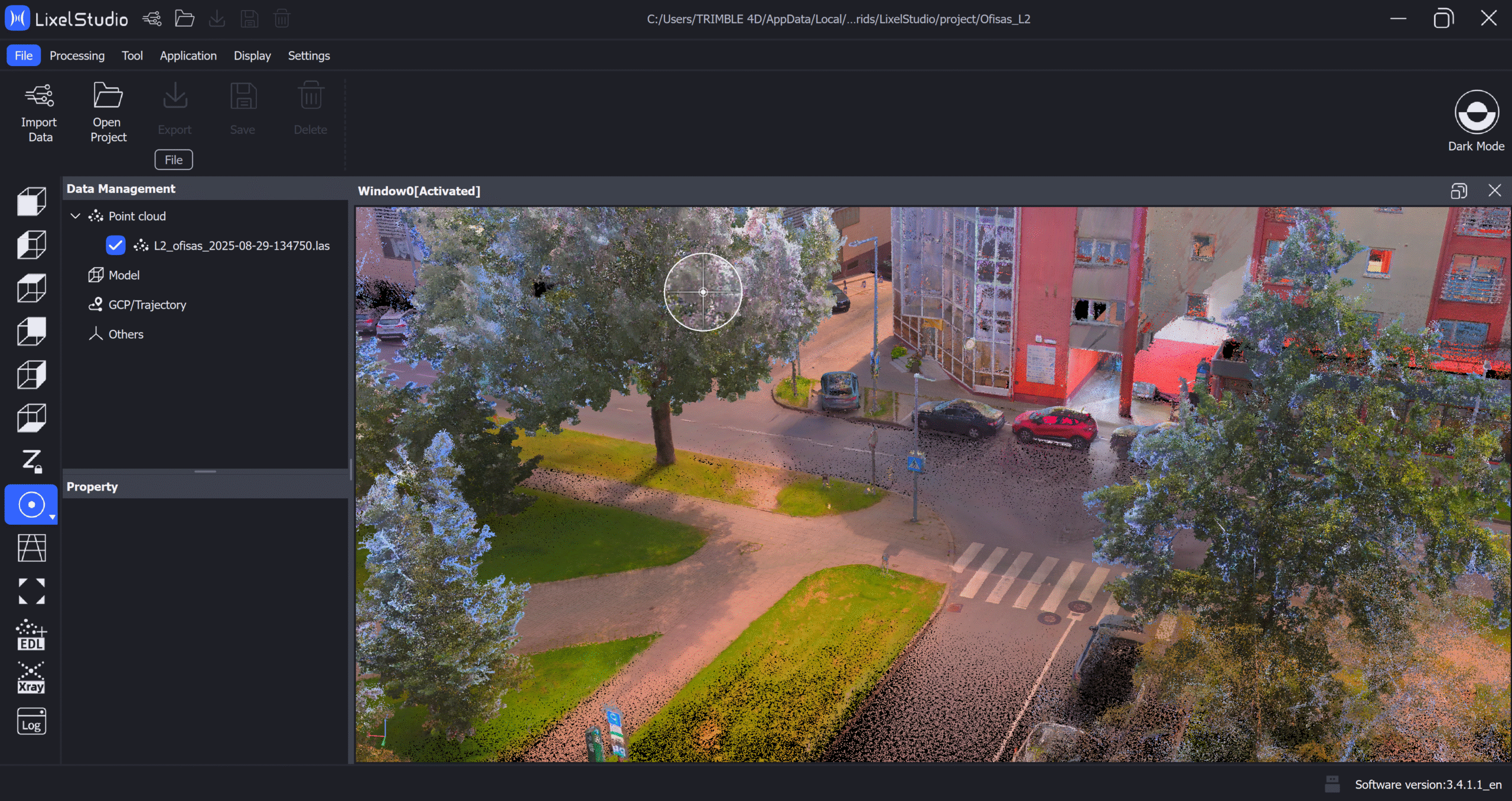Open the Log panel icon
This screenshot has height=801, width=1512.
[x=31, y=721]
